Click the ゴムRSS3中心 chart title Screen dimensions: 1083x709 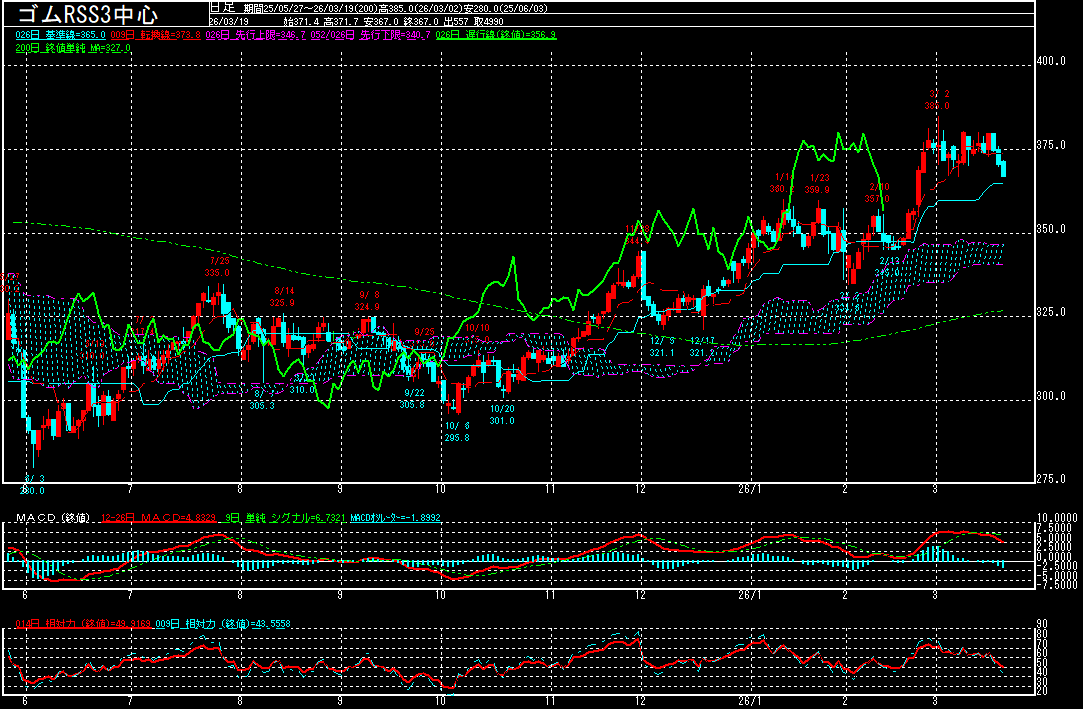pyautogui.click(x=87, y=14)
